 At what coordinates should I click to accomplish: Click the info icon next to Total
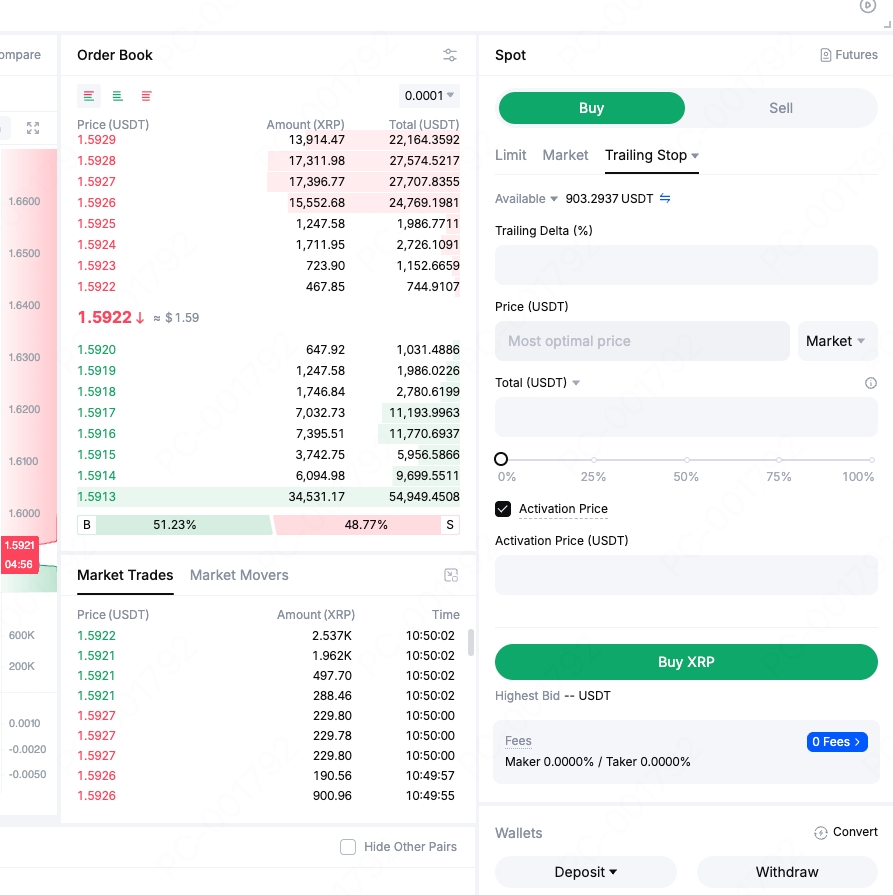point(870,383)
